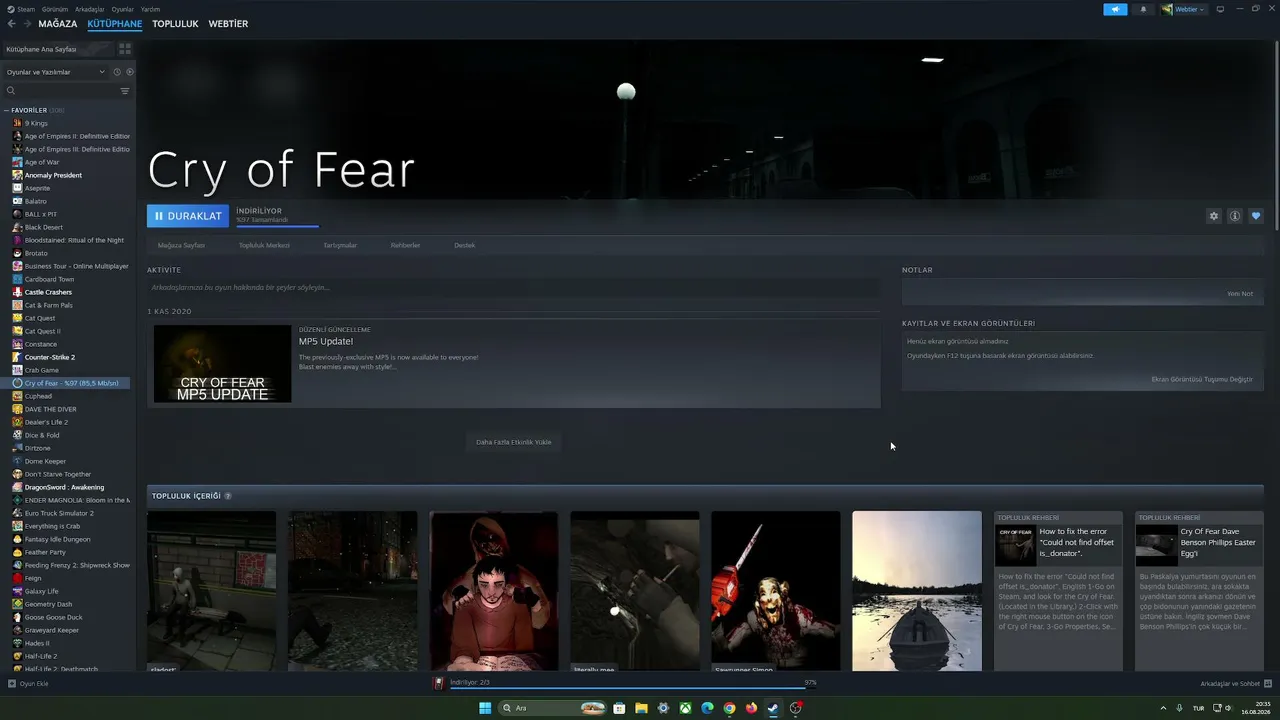Image resolution: width=1280 pixels, height=720 pixels.
Task: Click the page's vertical scrollbar
Action: (1275, 135)
